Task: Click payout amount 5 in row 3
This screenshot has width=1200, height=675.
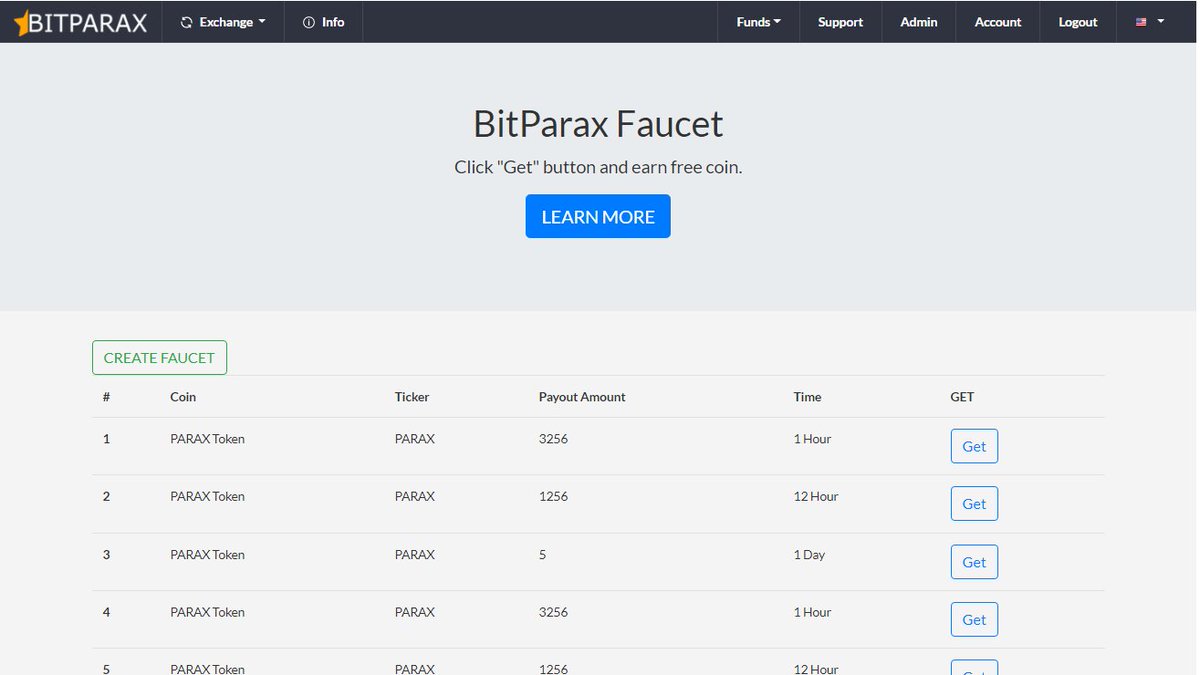Action: tap(543, 555)
